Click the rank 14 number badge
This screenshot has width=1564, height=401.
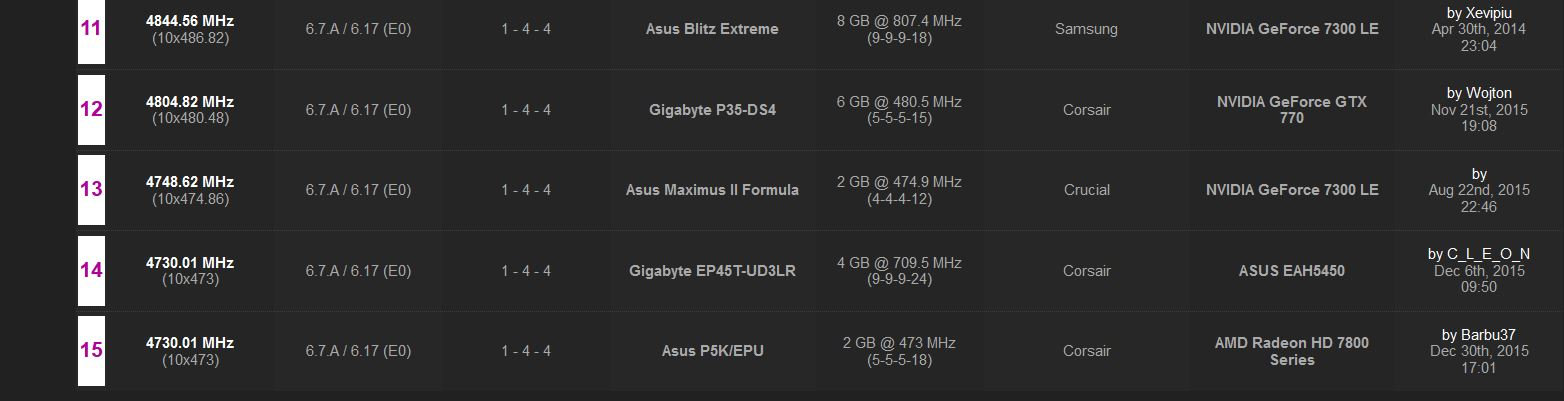coord(91,270)
